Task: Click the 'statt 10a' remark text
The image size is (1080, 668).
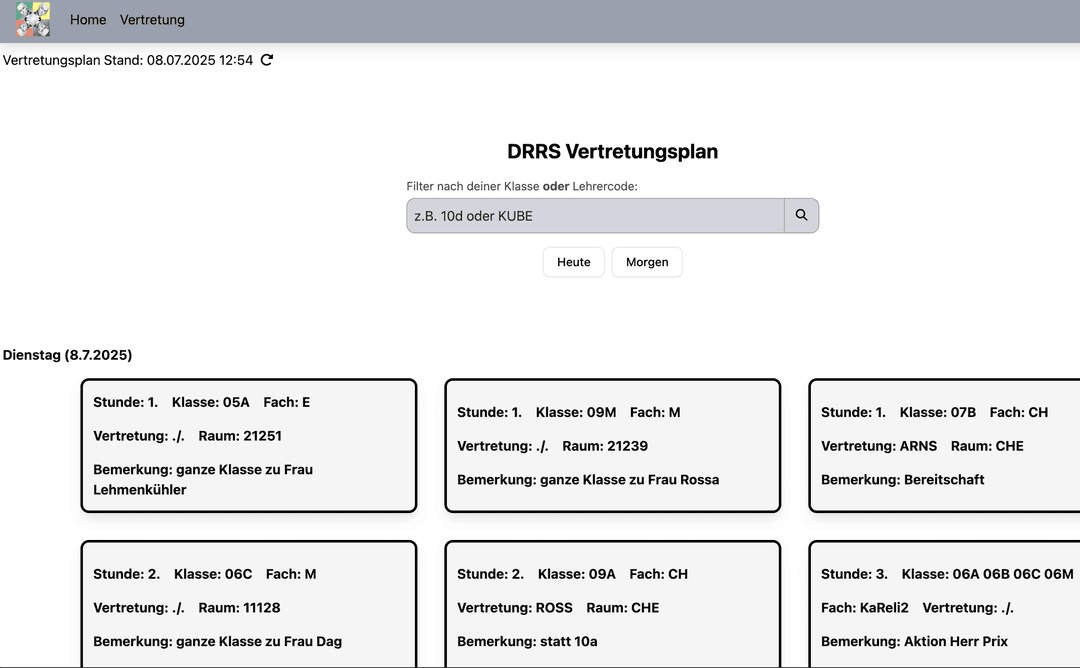Action: click(x=526, y=641)
